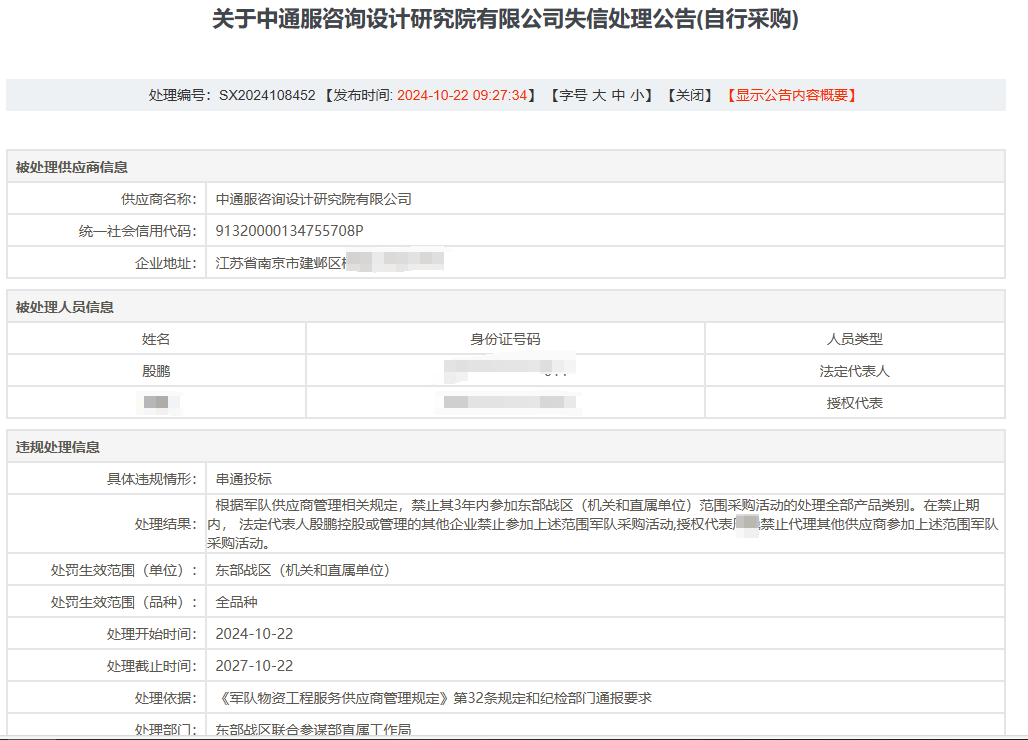Select the announcement title heading

click(505, 19)
